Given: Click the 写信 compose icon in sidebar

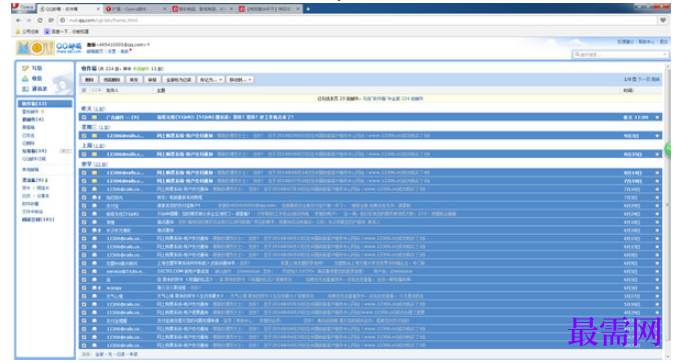Looking at the screenshot, I should click(x=25, y=69).
